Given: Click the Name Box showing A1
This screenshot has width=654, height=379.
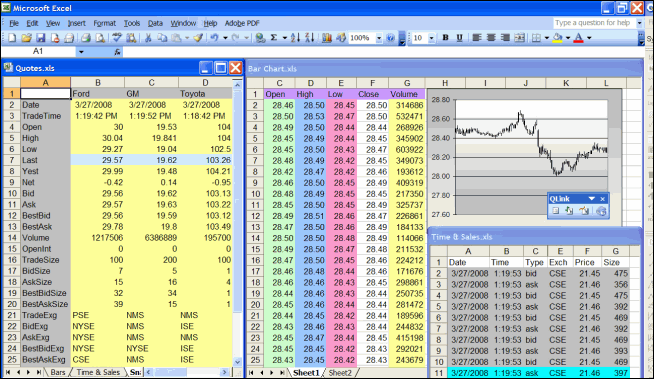Looking at the screenshot, I should (38, 51).
